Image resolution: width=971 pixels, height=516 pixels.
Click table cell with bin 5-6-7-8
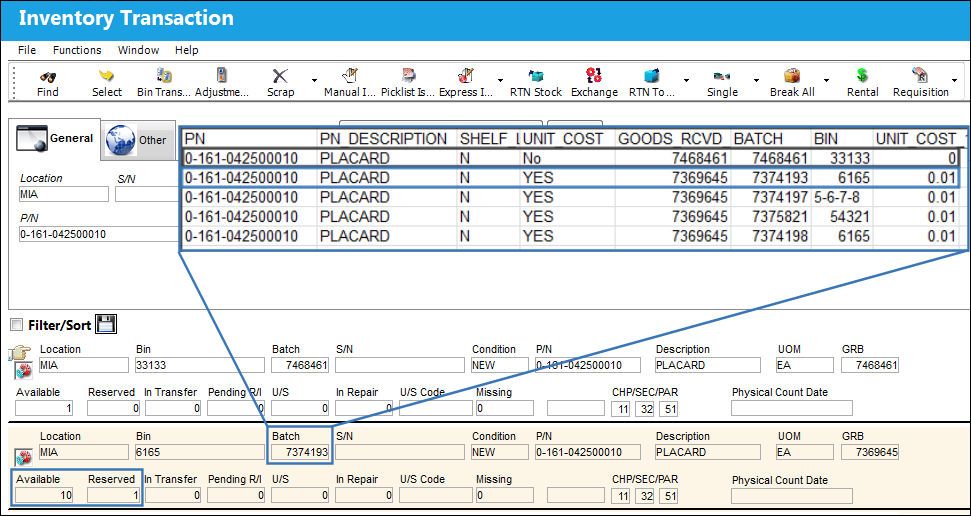(842, 197)
